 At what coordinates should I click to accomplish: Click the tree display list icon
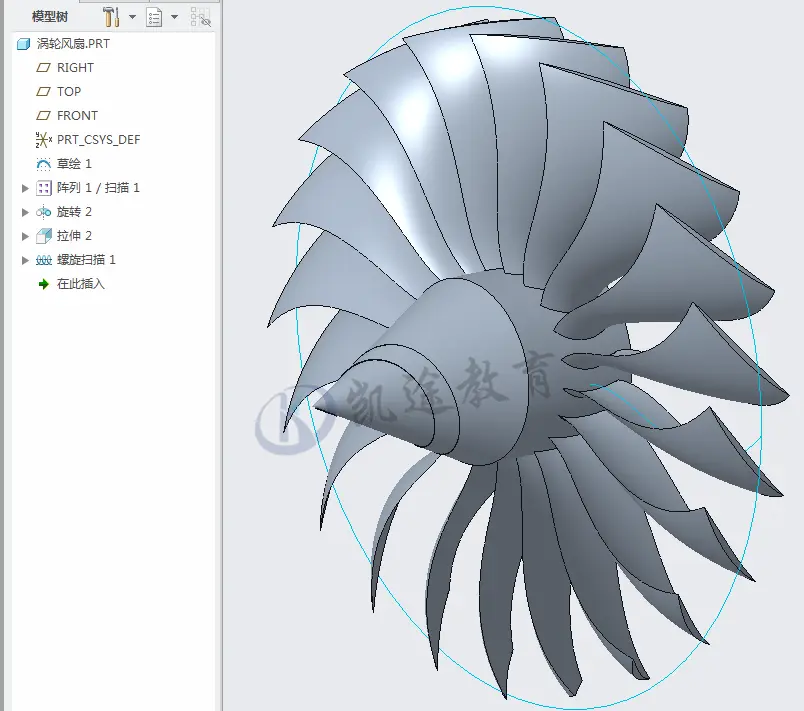pyautogui.click(x=154, y=17)
